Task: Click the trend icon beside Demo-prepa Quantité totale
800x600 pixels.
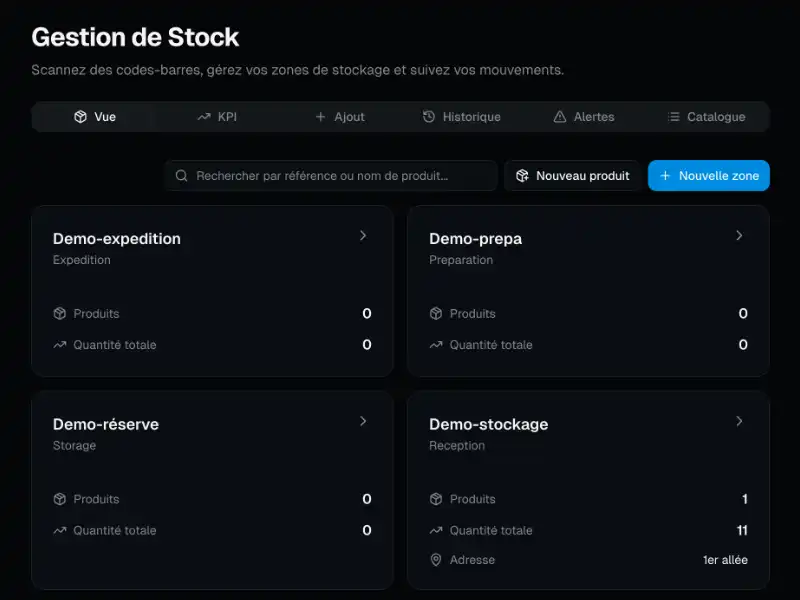Action: (436, 345)
